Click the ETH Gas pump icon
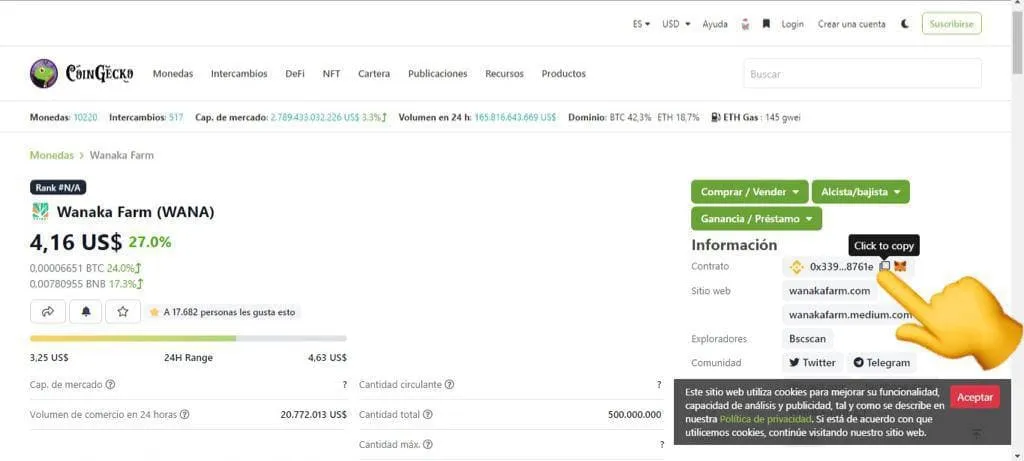This screenshot has height=461, width=1024. pos(716,118)
